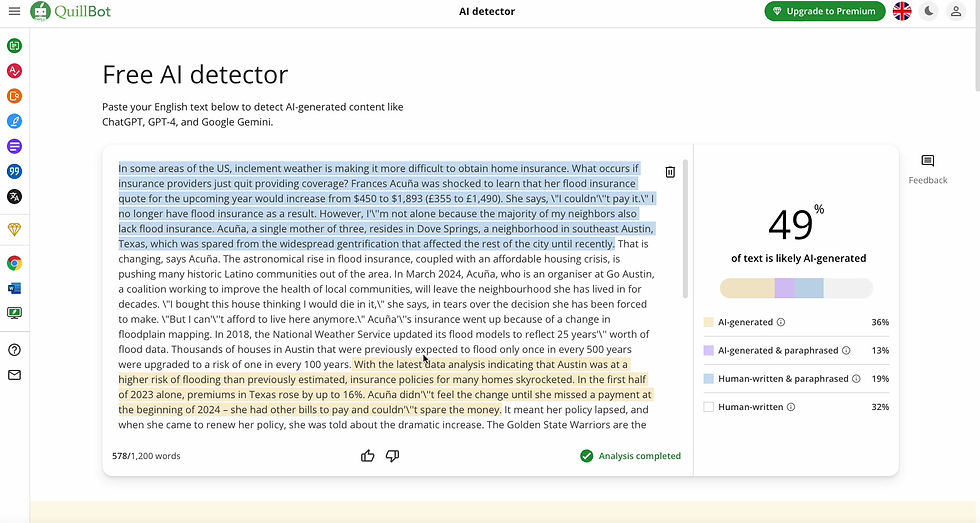Click the AI-generated & paraphrased purple swatch

click(x=708, y=351)
